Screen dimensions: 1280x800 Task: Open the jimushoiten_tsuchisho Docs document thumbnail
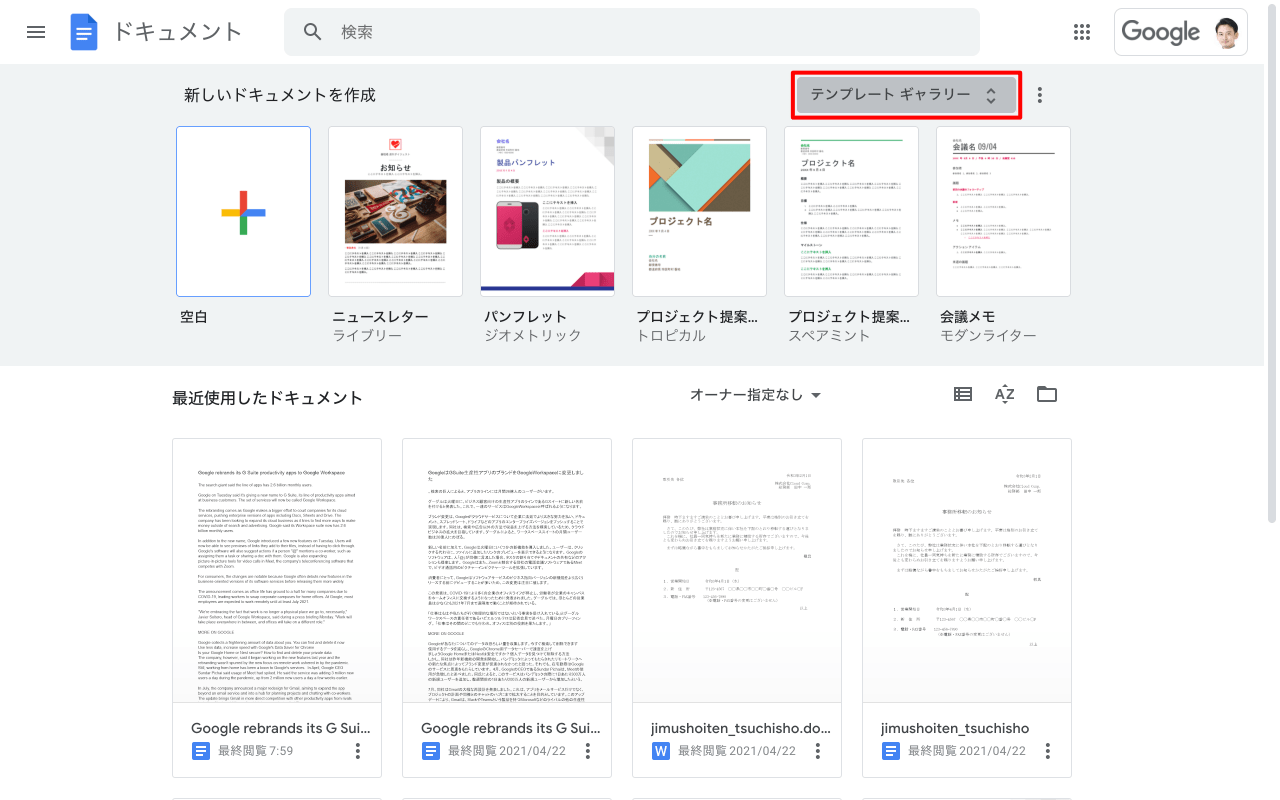click(967, 571)
